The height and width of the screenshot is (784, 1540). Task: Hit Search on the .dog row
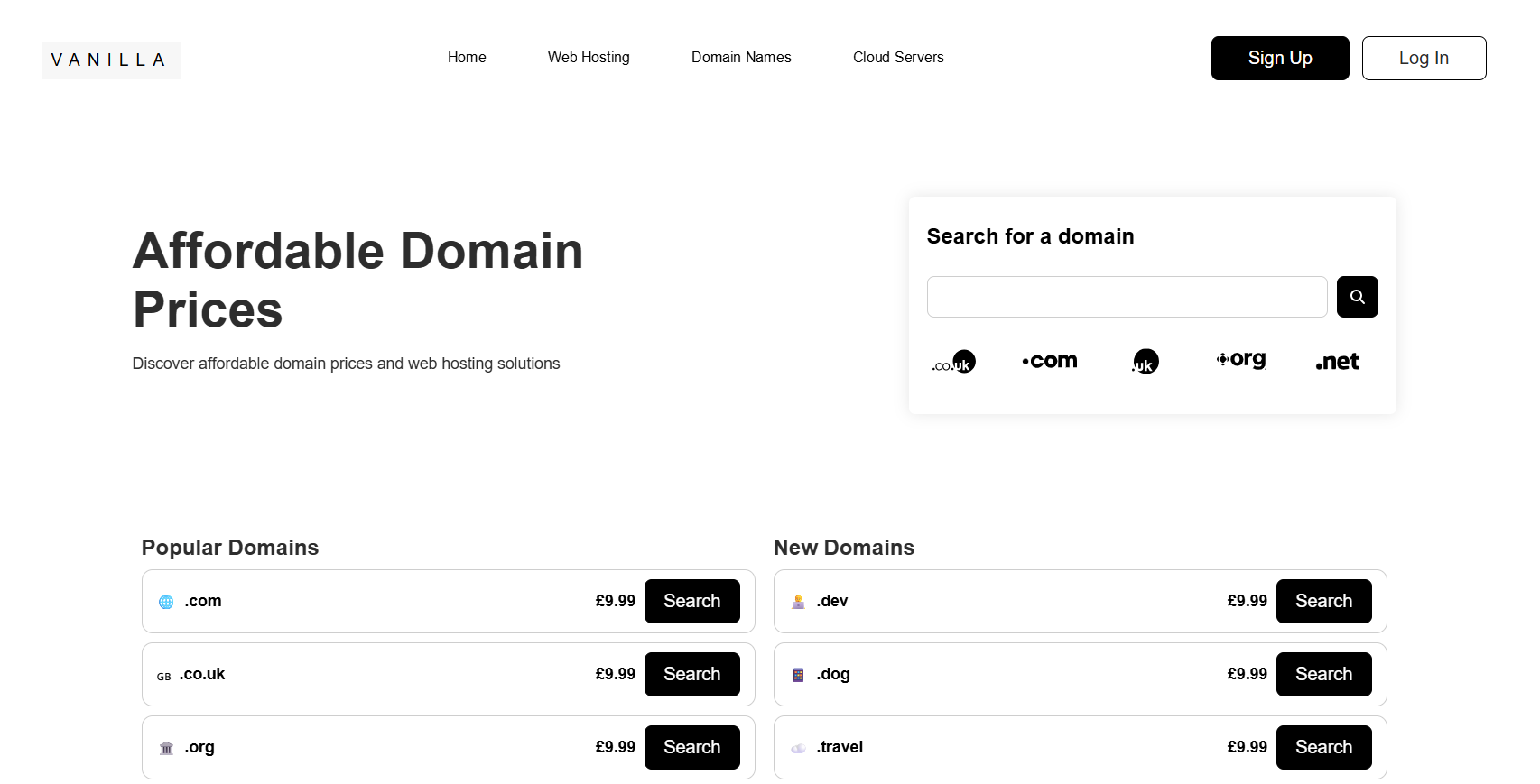point(1323,675)
